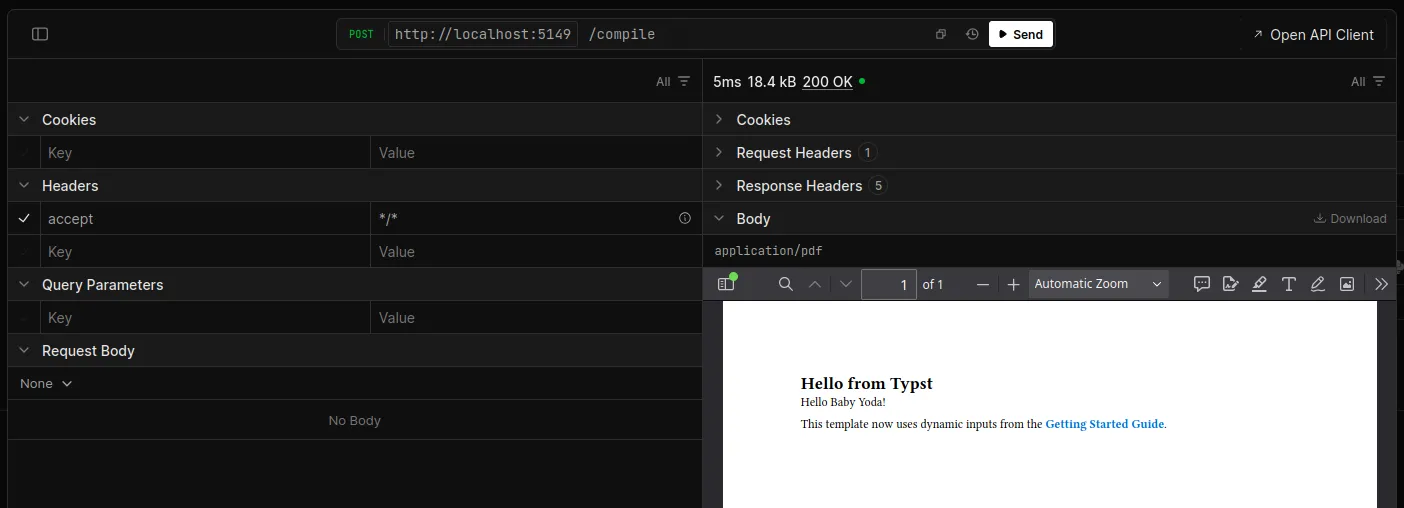Click the empty Headers Key field
This screenshot has width=1404, height=508.
point(205,251)
